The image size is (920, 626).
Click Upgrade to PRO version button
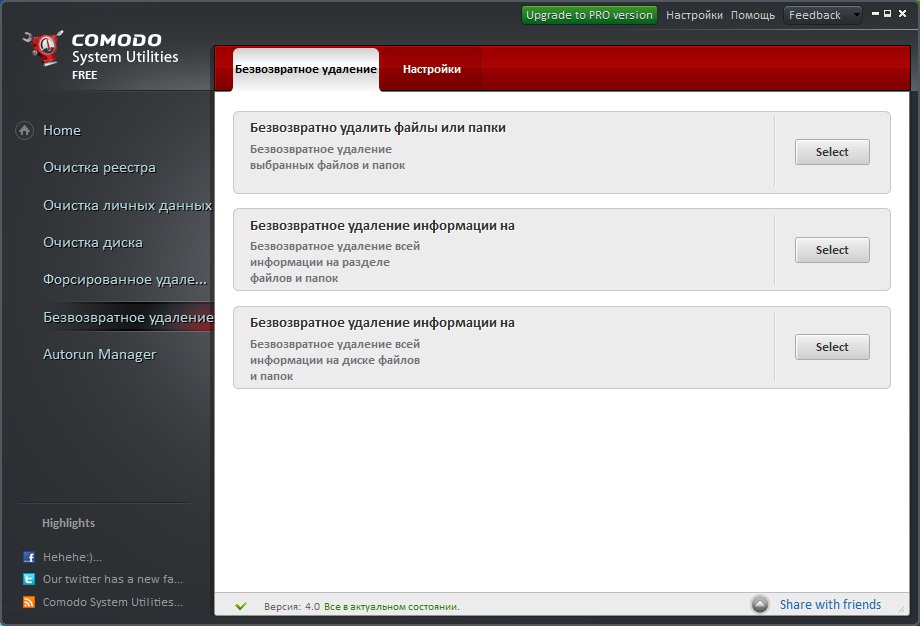click(x=589, y=15)
